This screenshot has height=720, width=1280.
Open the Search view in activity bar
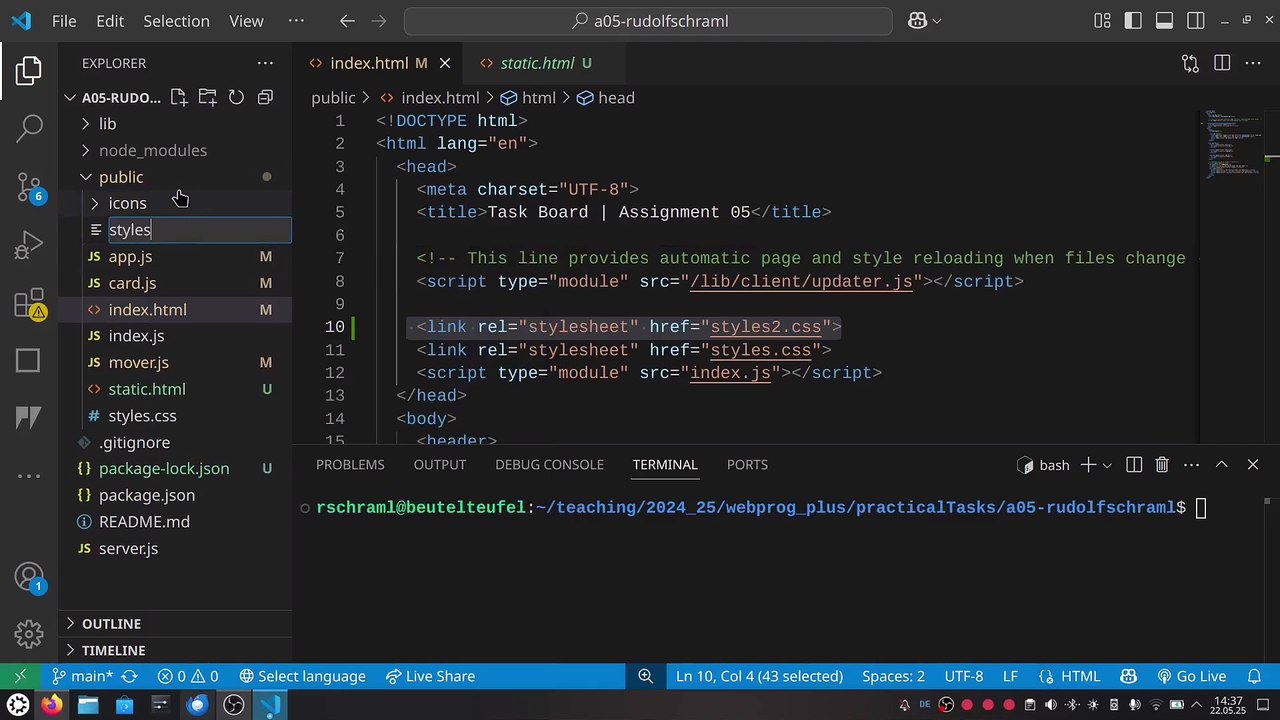[29, 127]
